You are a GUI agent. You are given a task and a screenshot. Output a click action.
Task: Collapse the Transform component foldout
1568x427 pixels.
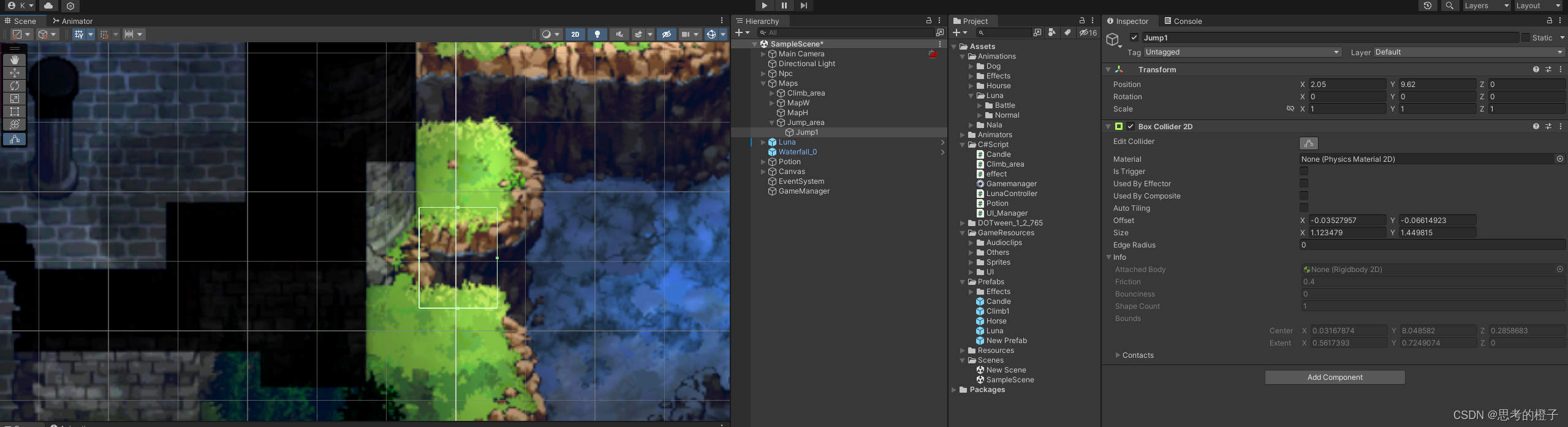tap(1108, 69)
